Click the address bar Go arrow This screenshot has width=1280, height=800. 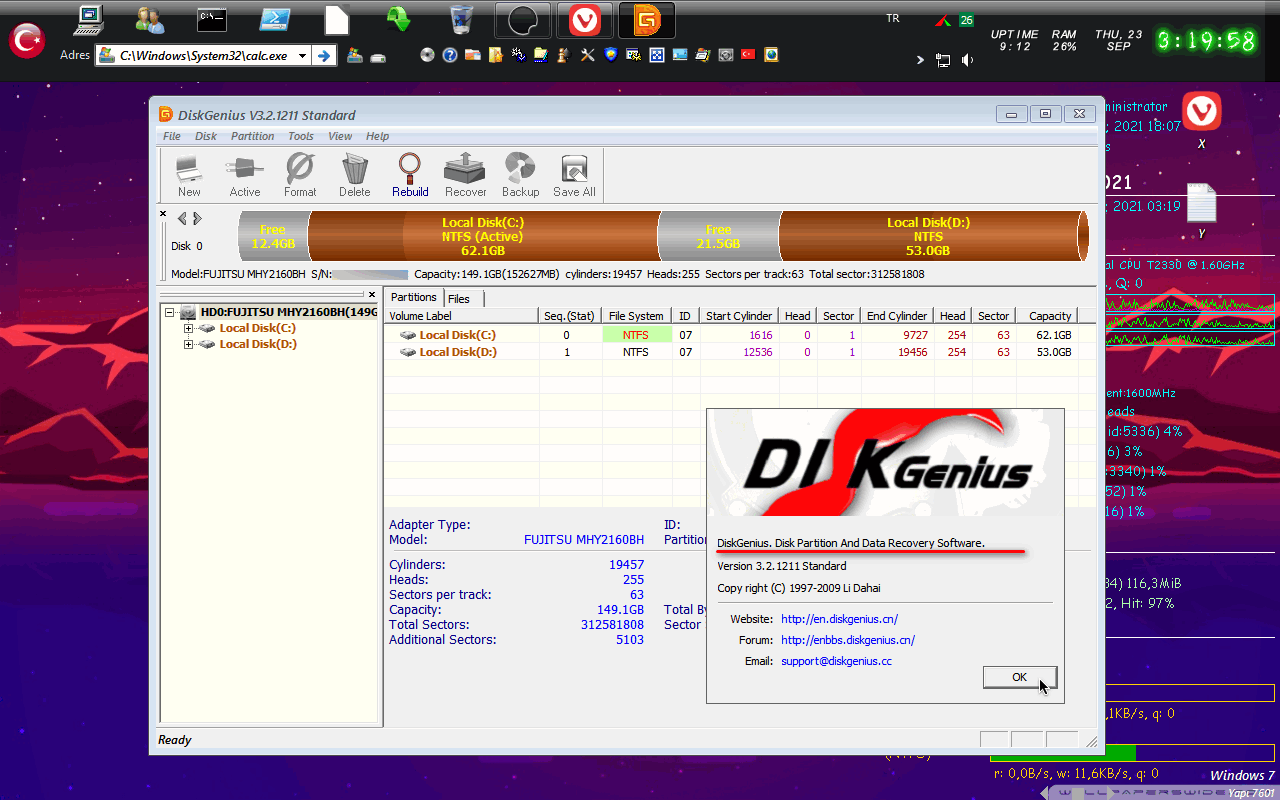pyautogui.click(x=323, y=56)
